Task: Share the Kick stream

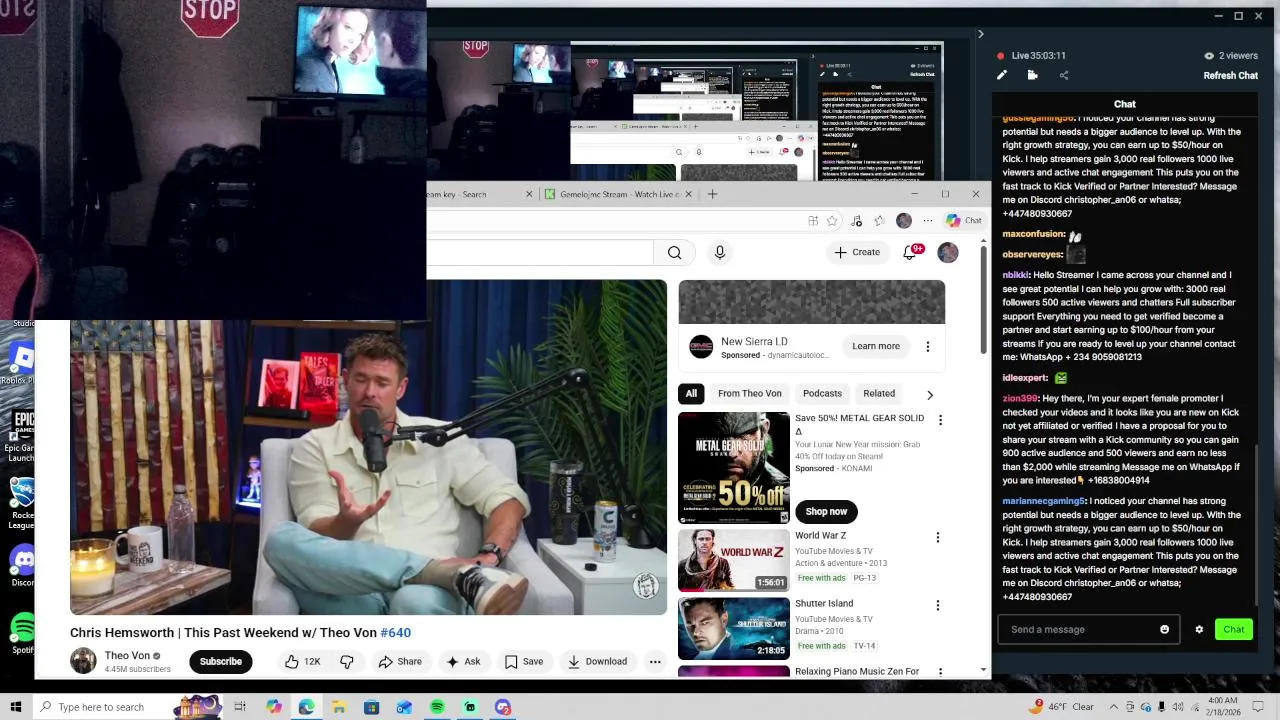Action: pos(1063,75)
